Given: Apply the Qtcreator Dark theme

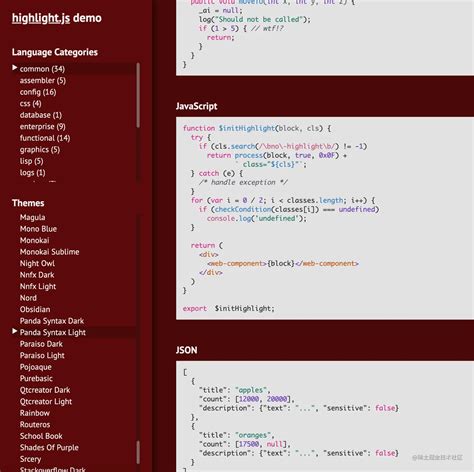Looking at the screenshot, I should [x=45, y=390].
